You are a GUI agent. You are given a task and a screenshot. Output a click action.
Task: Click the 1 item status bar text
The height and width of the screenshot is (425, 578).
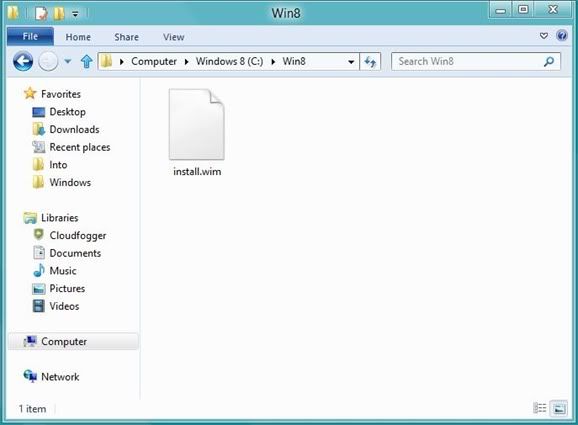32,409
